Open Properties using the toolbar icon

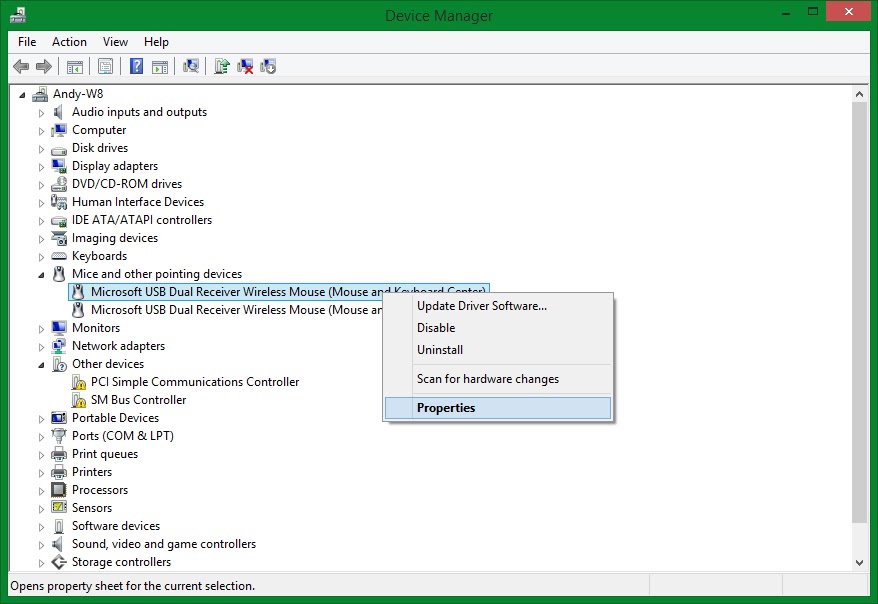pos(105,66)
